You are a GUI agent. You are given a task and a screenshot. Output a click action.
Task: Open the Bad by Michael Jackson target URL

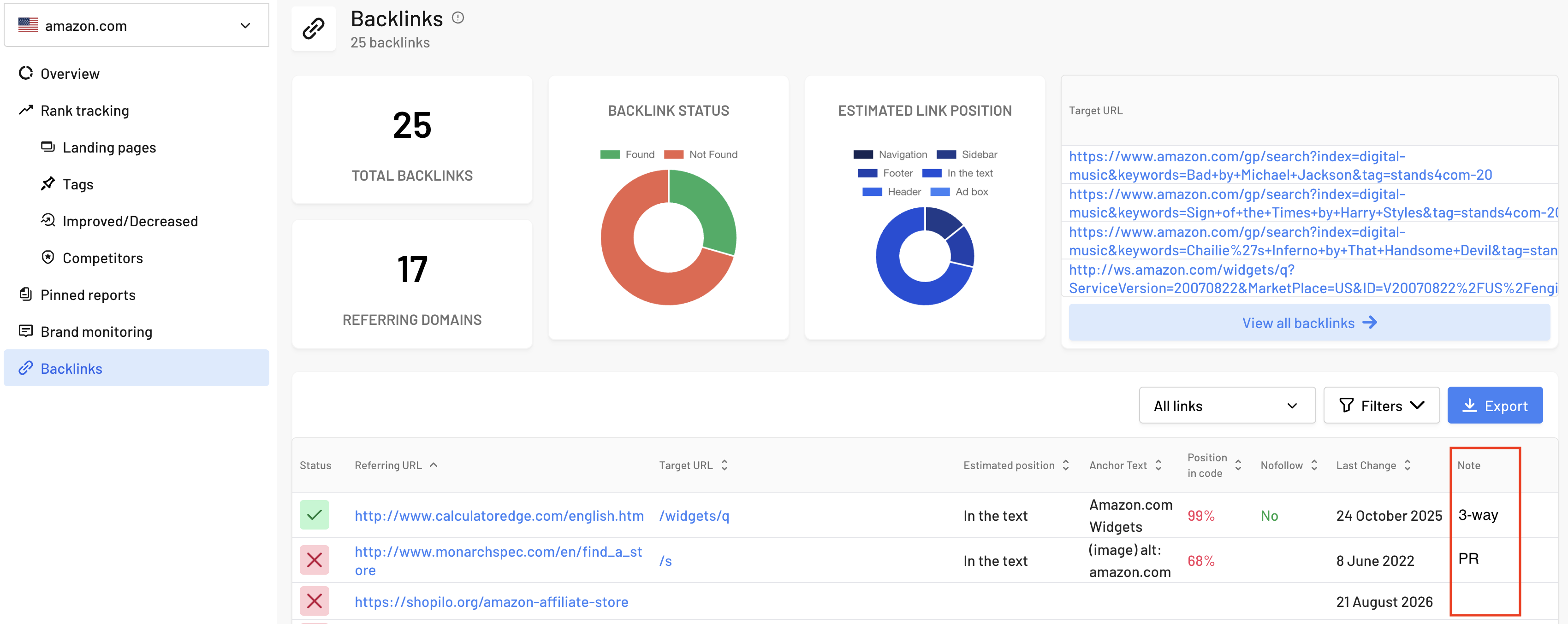click(x=1280, y=165)
